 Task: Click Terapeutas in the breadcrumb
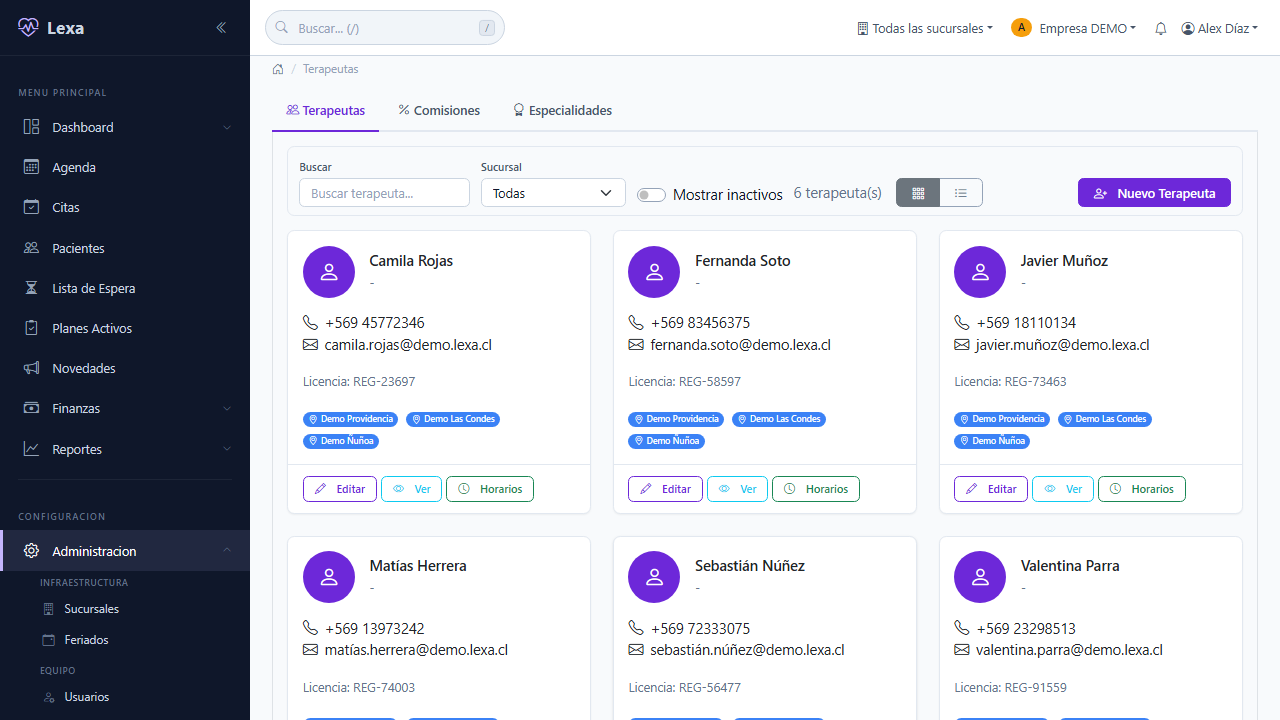pos(330,69)
